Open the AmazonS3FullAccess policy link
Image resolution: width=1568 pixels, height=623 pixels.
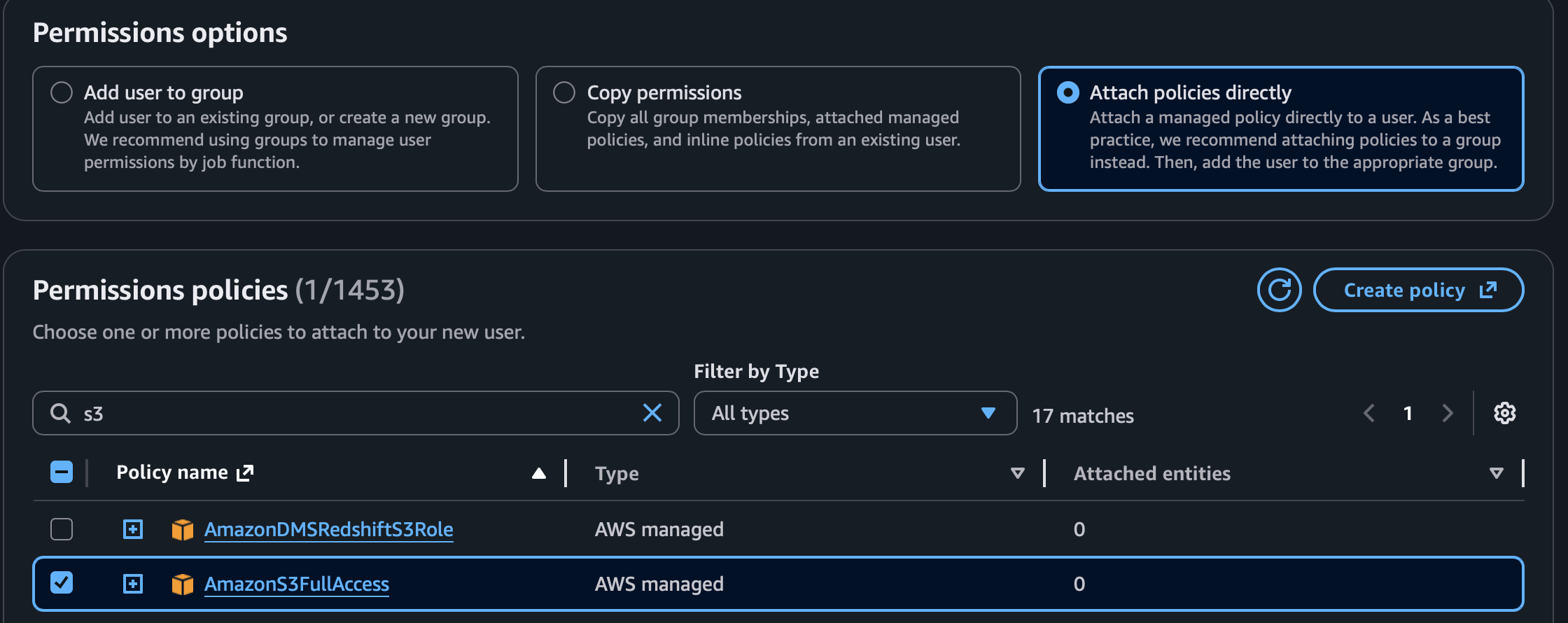(296, 584)
